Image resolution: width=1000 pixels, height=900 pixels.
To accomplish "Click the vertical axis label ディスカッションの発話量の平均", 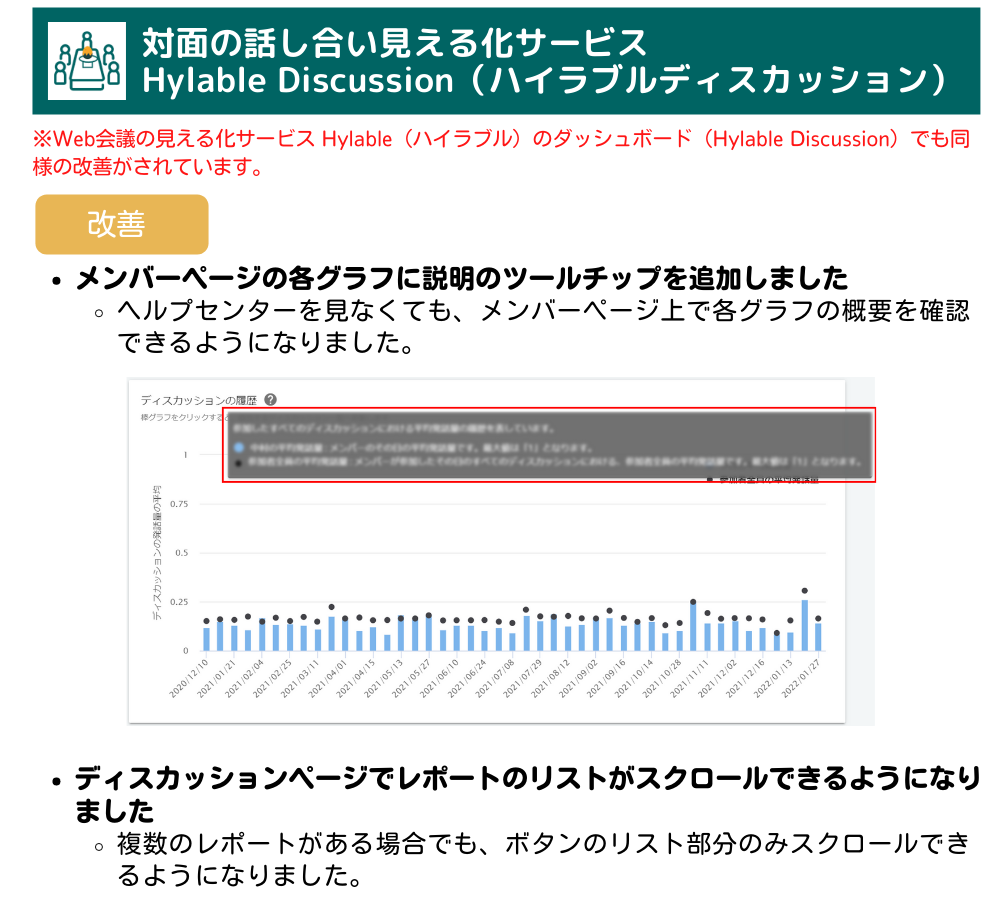I will tap(157, 552).
